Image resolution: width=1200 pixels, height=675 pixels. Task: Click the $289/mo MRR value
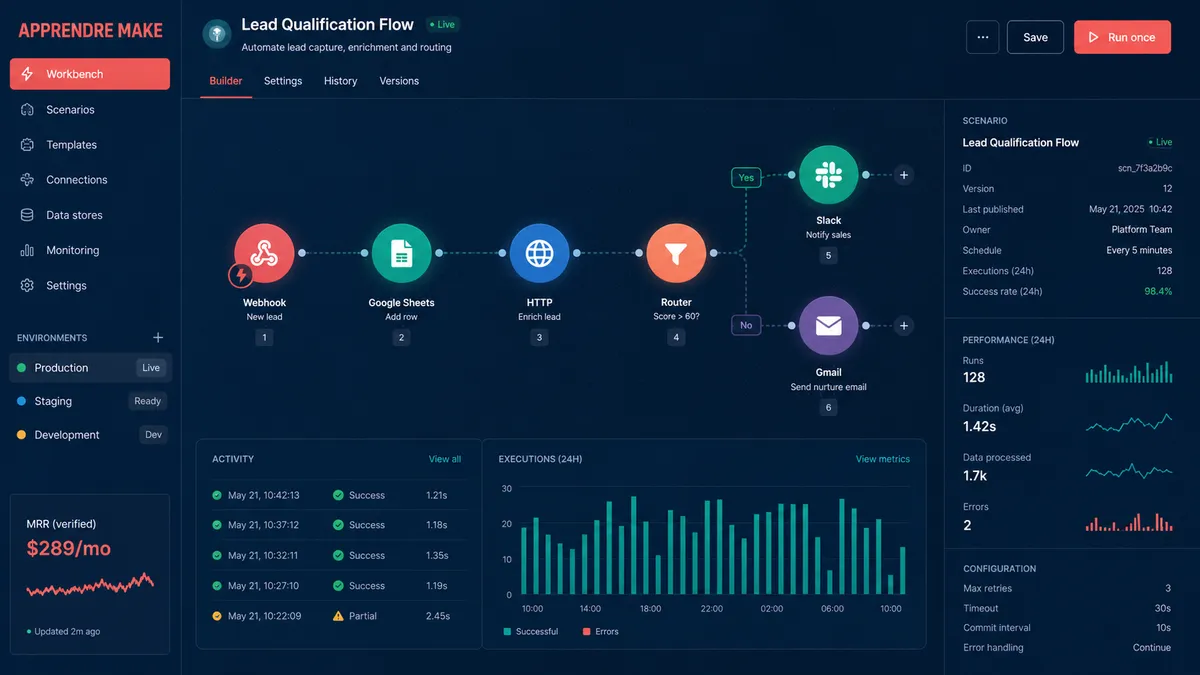[69, 548]
